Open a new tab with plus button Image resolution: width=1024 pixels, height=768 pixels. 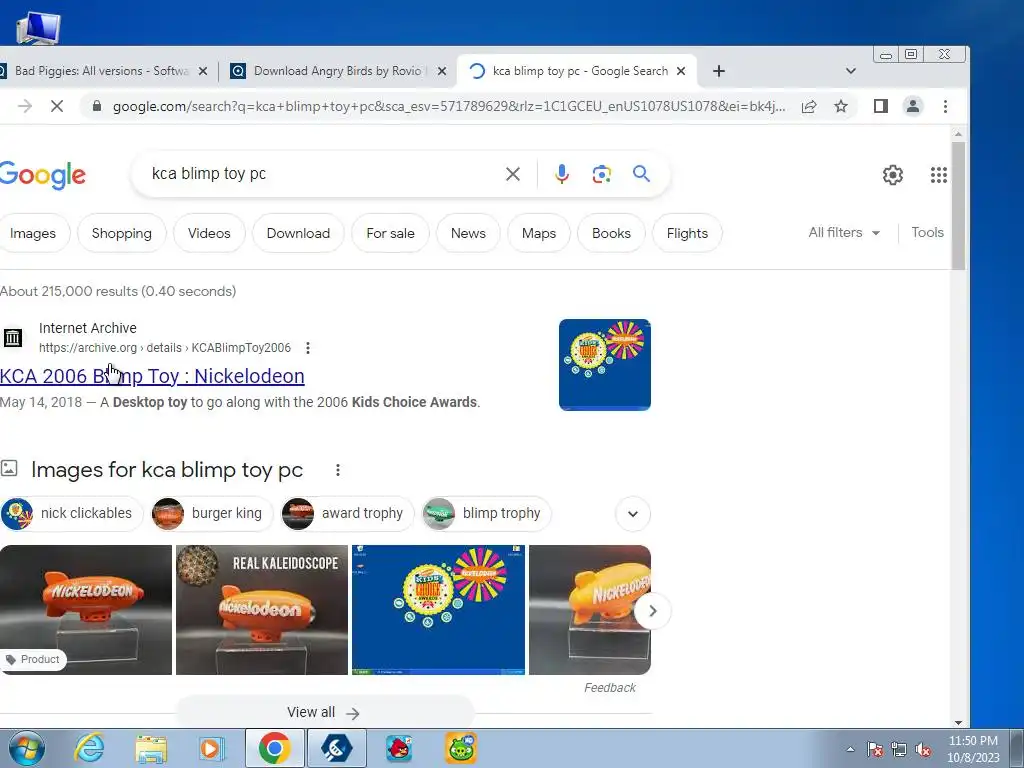pyautogui.click(x=718, y=71)
